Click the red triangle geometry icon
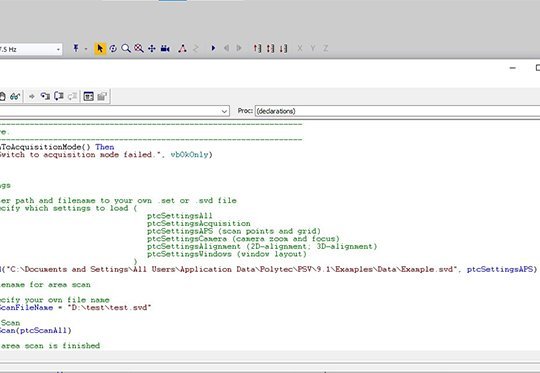 click(x=183, y=49)
